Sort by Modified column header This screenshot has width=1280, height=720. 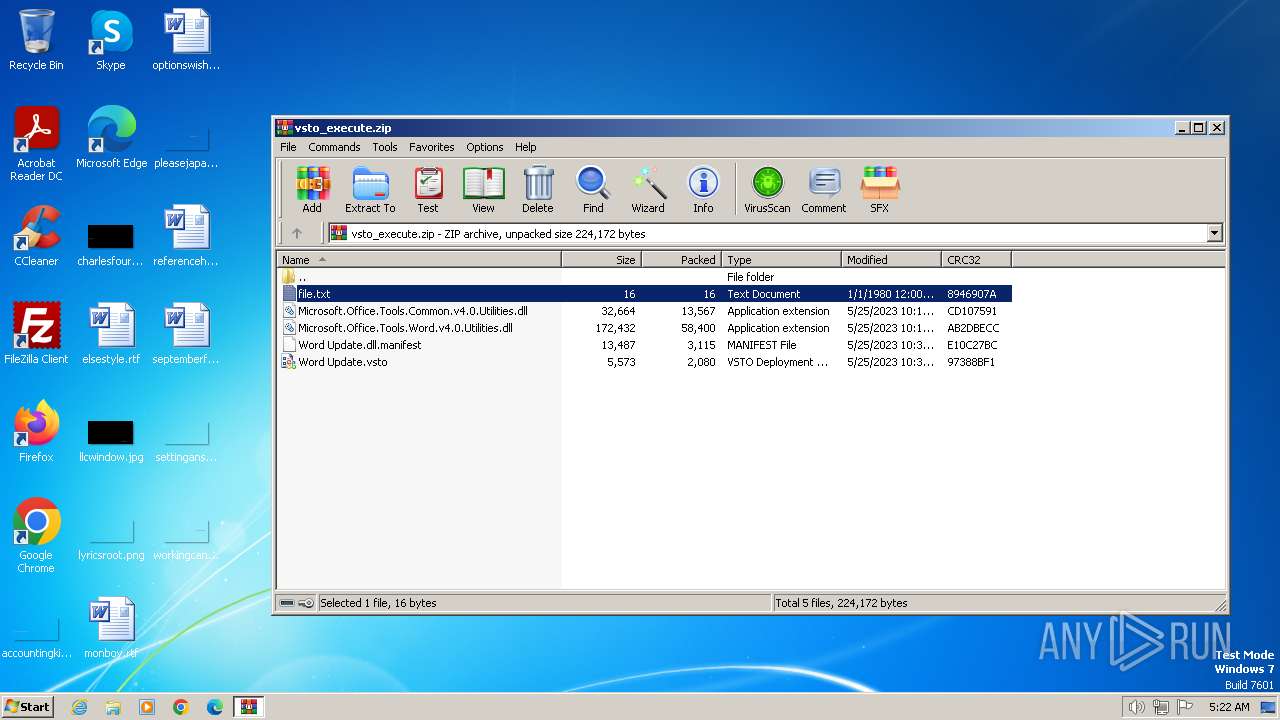[x=891, y=259]
